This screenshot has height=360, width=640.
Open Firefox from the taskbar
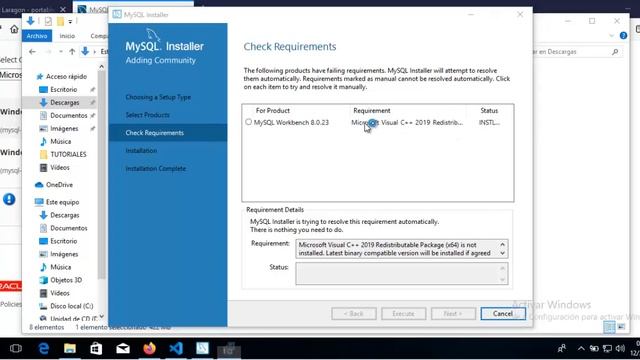pyautogui.click(x=149, y=349)
